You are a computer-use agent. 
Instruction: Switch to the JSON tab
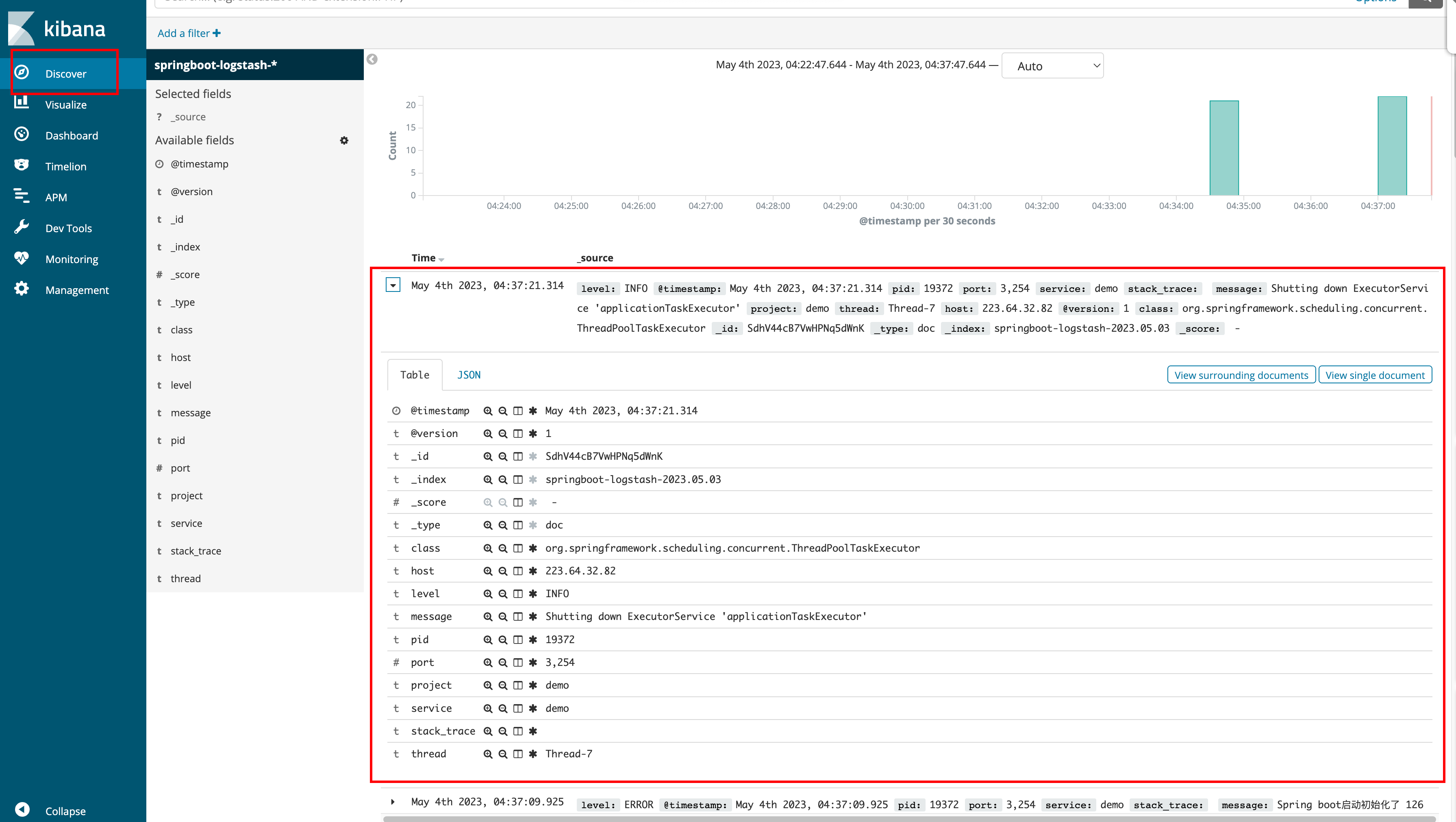(x=469, y=375)
